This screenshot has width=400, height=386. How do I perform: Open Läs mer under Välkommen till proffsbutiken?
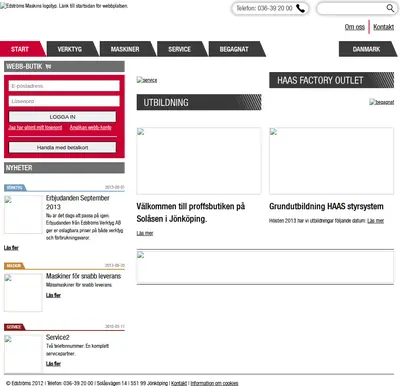pos(145,233)
